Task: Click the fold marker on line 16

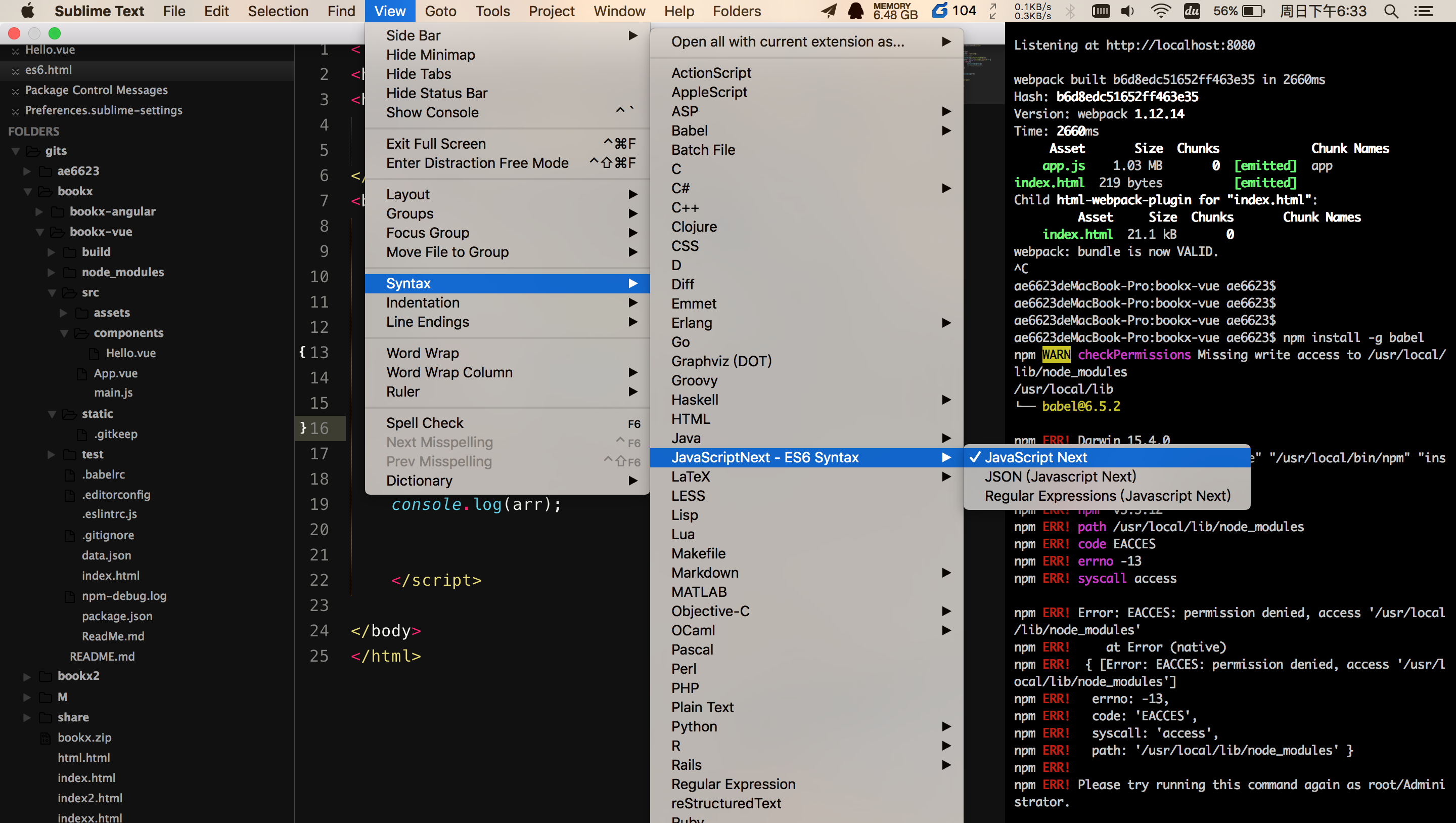Action: point(303,427)
